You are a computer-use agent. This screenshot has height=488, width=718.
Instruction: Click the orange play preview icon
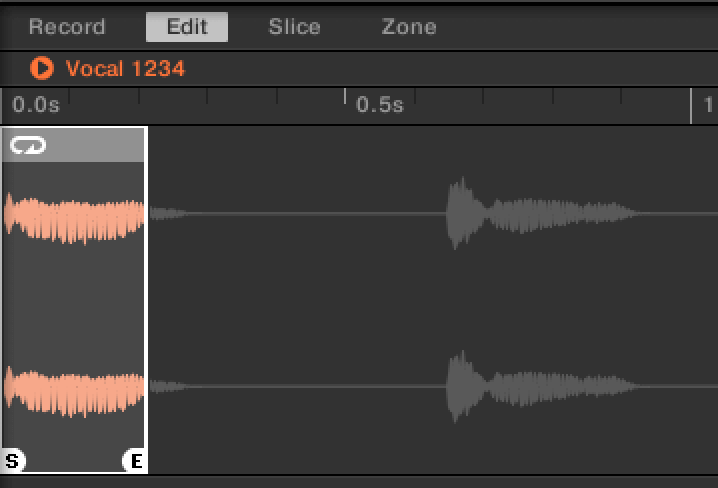(x=41, y=68)
